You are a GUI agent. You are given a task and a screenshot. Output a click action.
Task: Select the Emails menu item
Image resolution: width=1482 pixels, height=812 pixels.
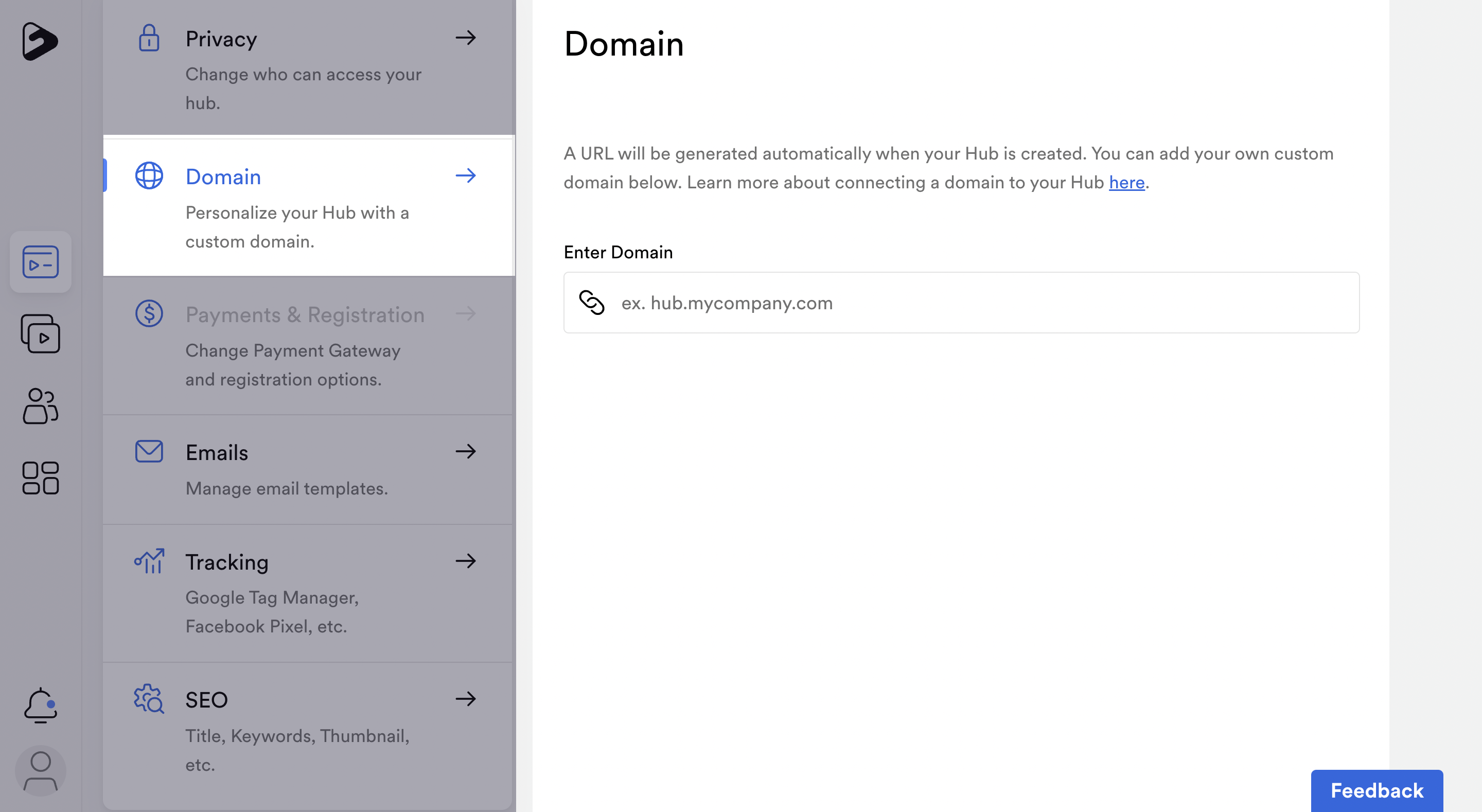point(308,470)
